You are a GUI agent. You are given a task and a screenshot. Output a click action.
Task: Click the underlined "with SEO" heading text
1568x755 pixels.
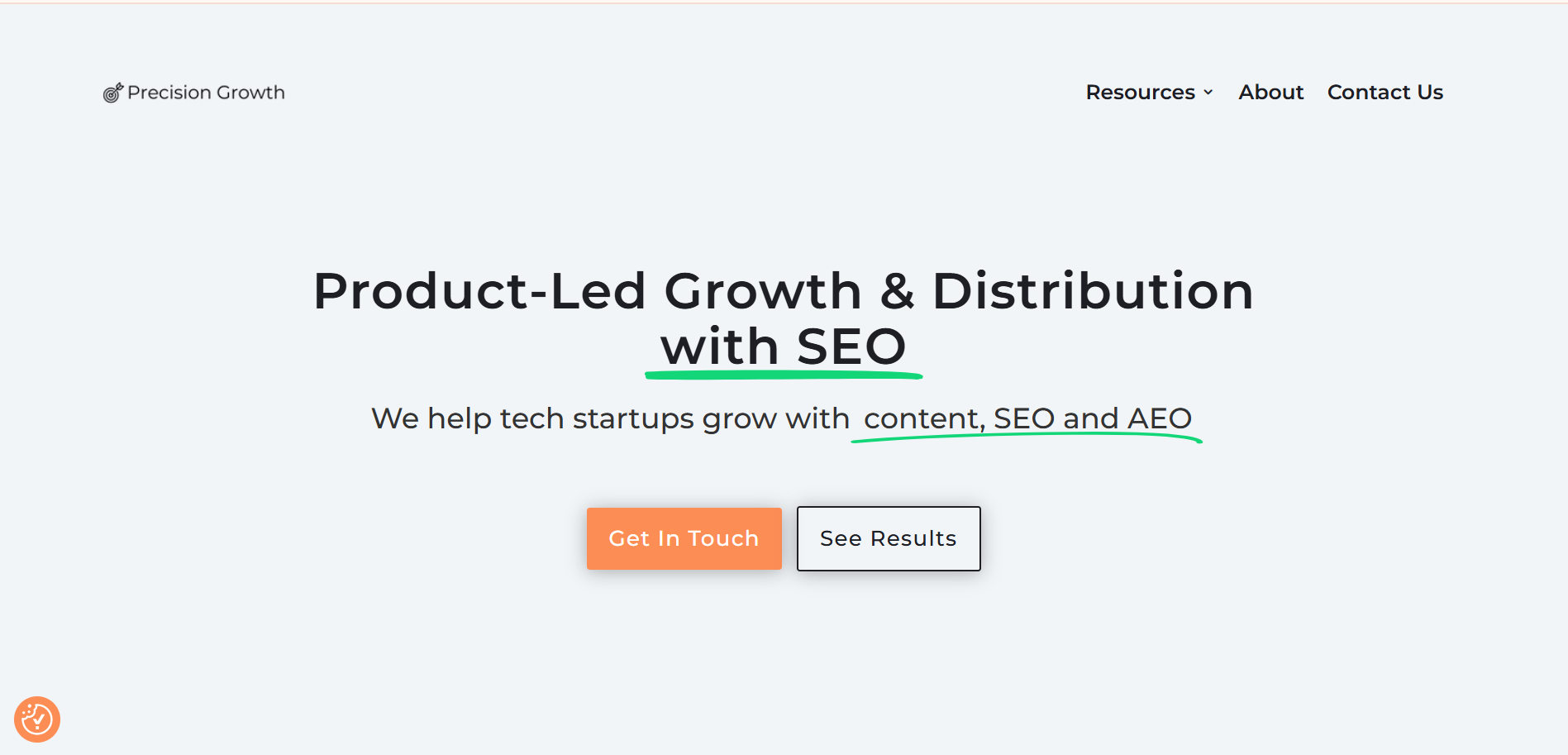(x=783, y=346)
